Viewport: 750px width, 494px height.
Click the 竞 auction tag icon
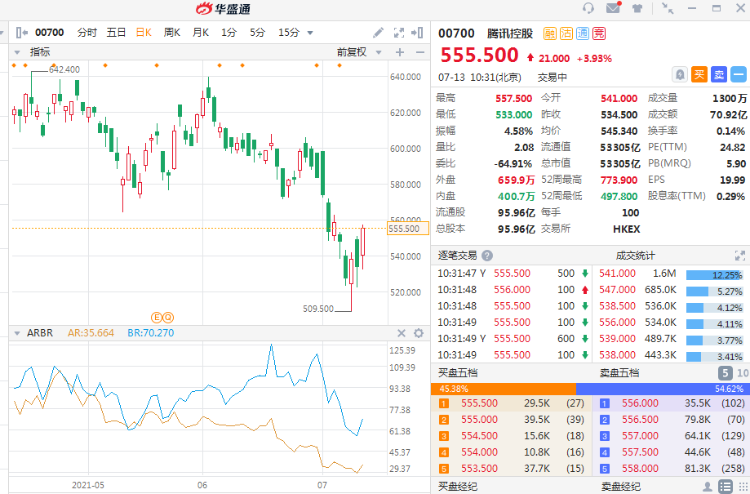599,33
